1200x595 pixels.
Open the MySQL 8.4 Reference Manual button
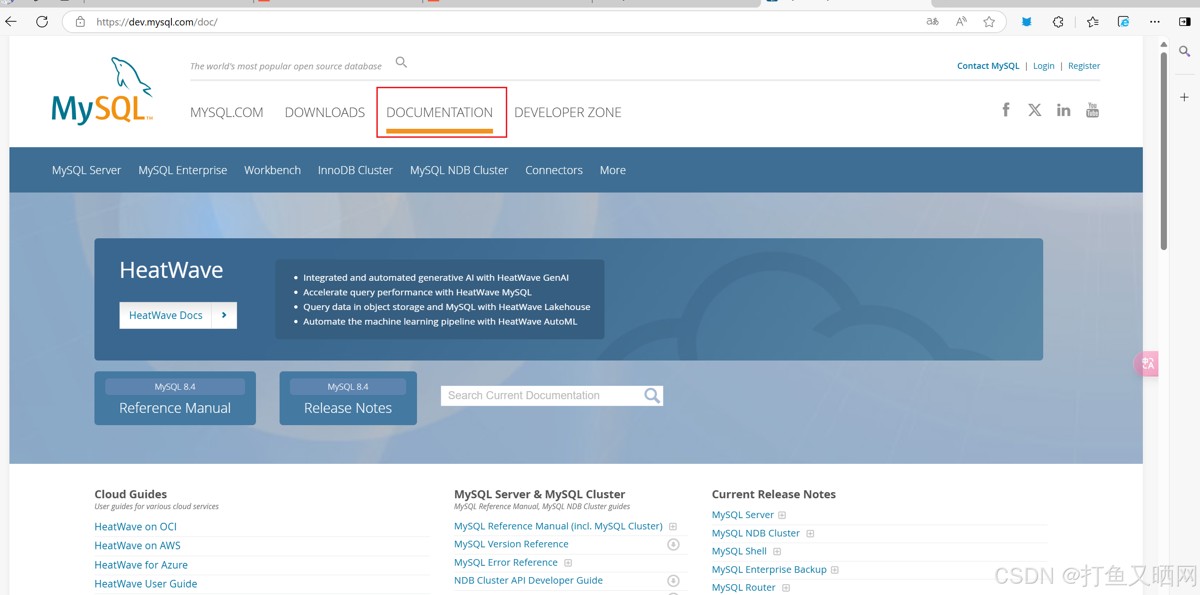point(175,398)
